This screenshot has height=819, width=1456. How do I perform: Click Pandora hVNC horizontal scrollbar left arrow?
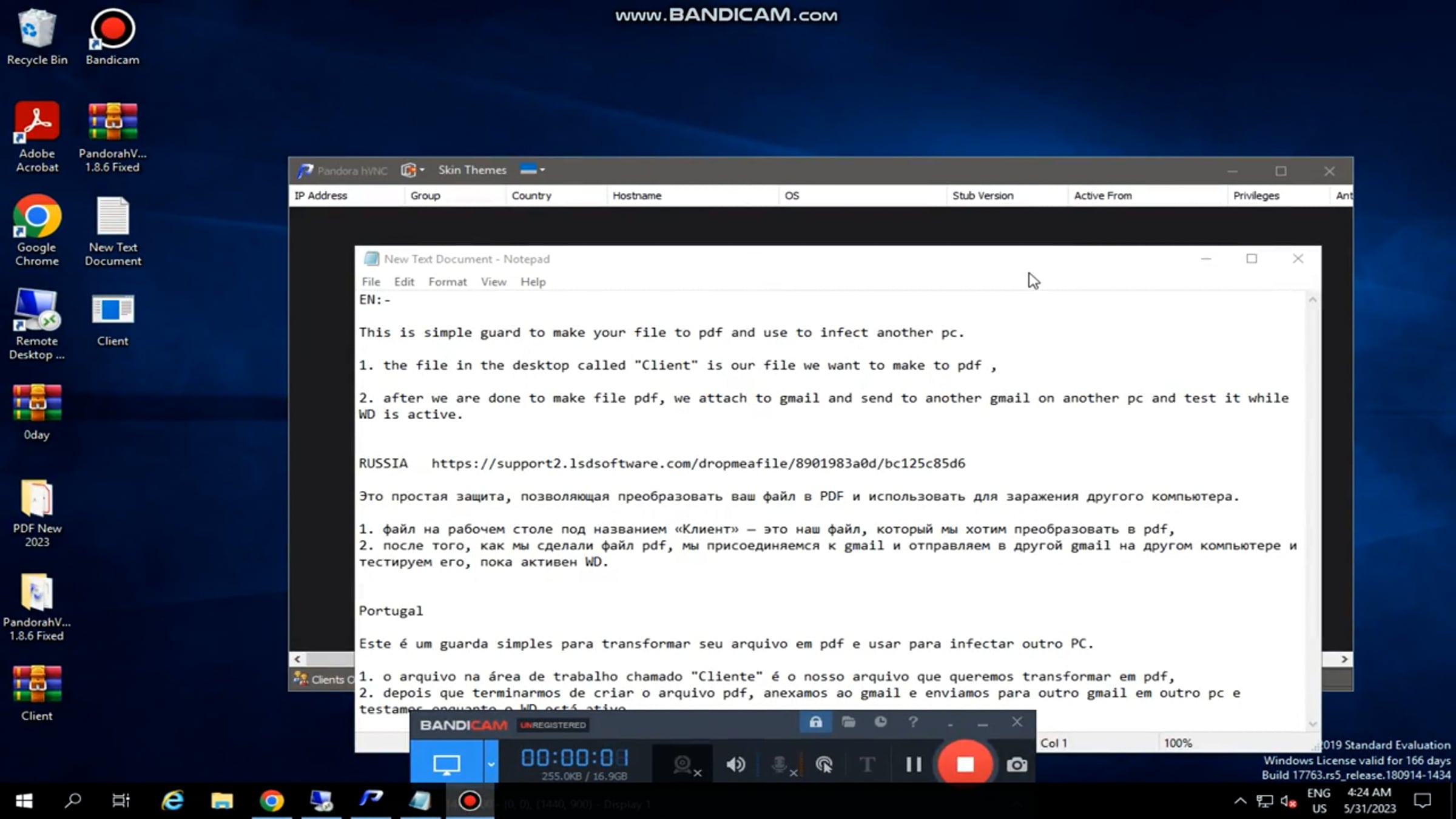pos(297,659)
